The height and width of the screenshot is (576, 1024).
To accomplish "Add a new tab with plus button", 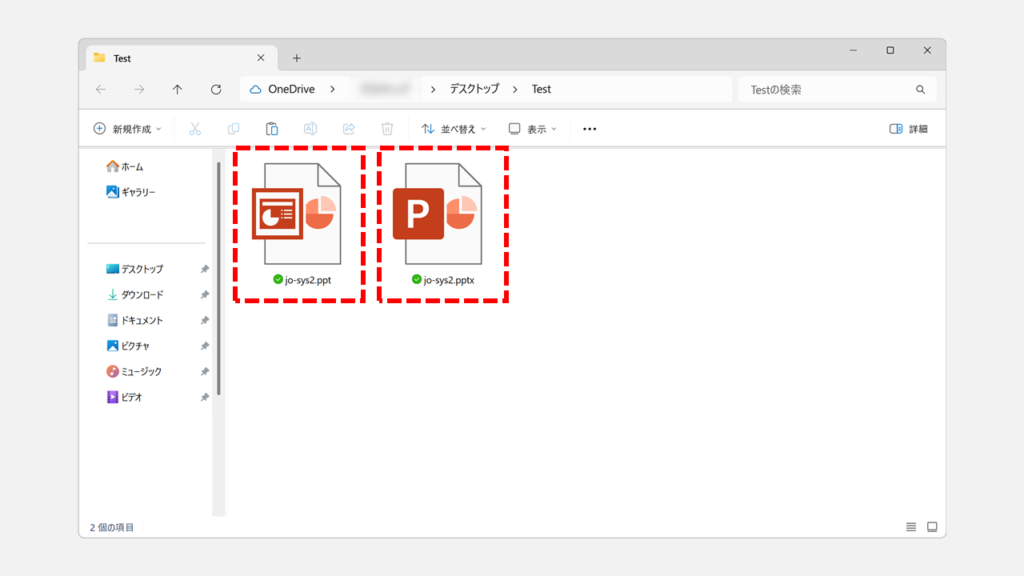I will (296, 58).
